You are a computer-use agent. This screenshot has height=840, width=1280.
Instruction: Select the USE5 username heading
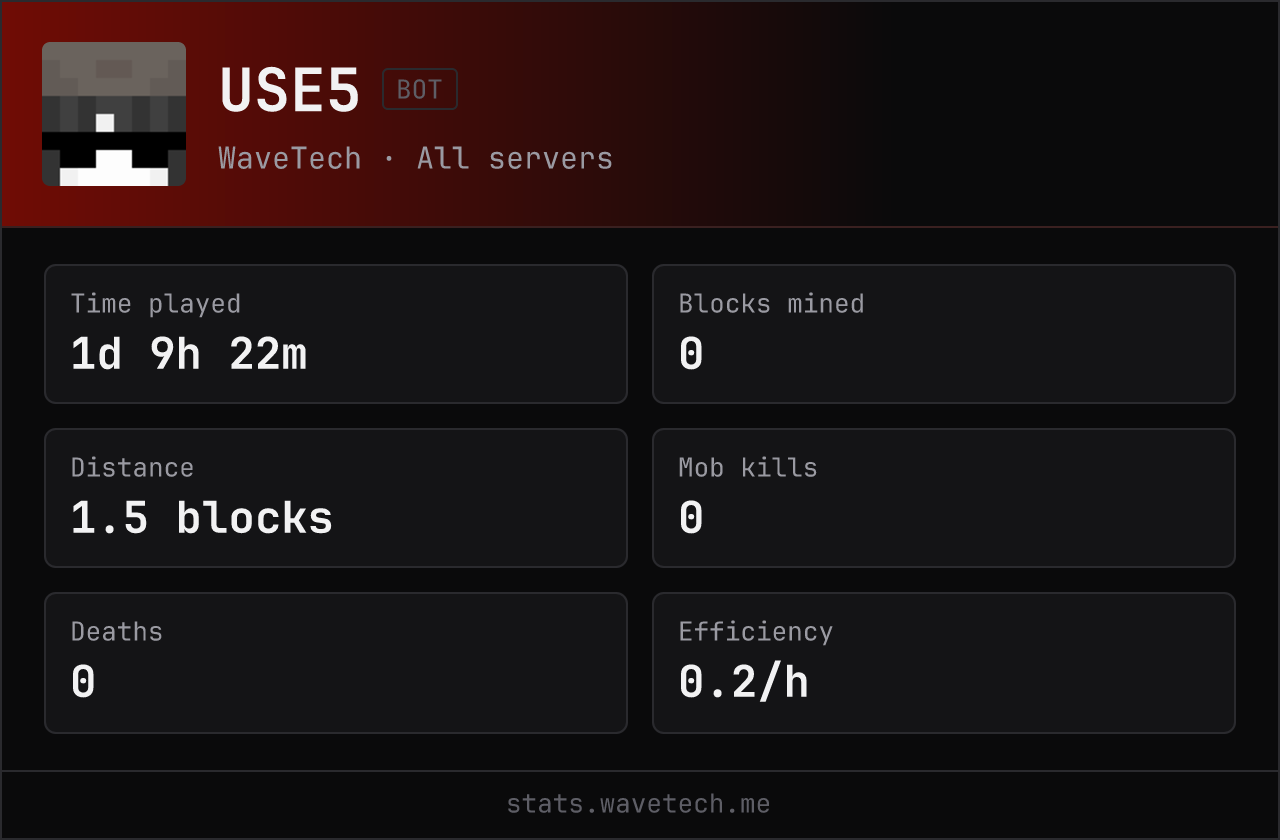coord(290,90)
